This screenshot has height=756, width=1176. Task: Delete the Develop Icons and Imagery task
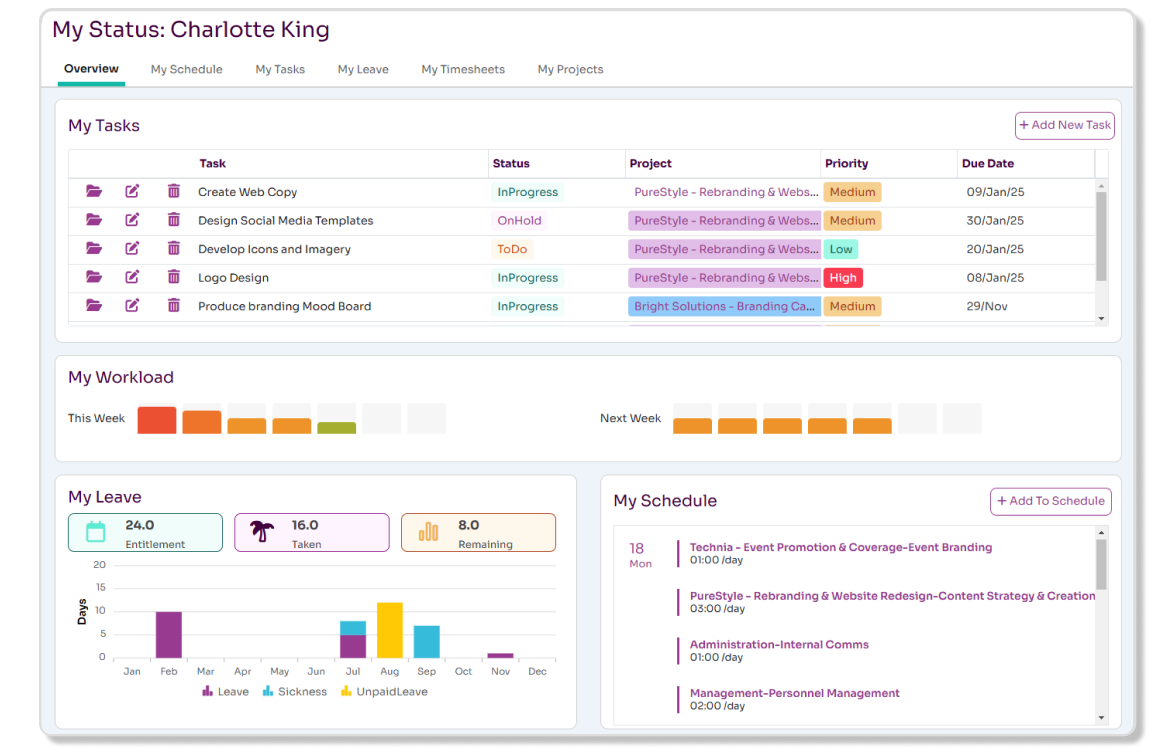pos(173,248)
